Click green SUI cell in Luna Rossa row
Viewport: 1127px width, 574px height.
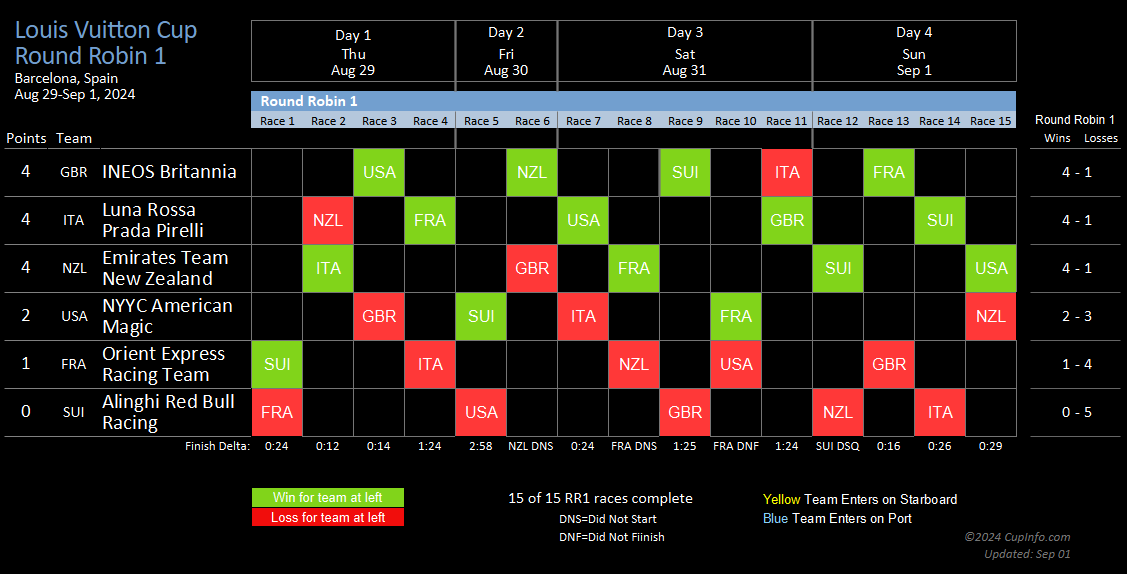click(940, 221)
